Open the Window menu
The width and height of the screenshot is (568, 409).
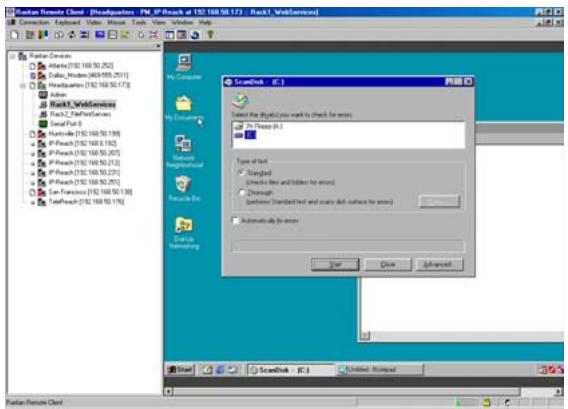click(x=182, y=22)
